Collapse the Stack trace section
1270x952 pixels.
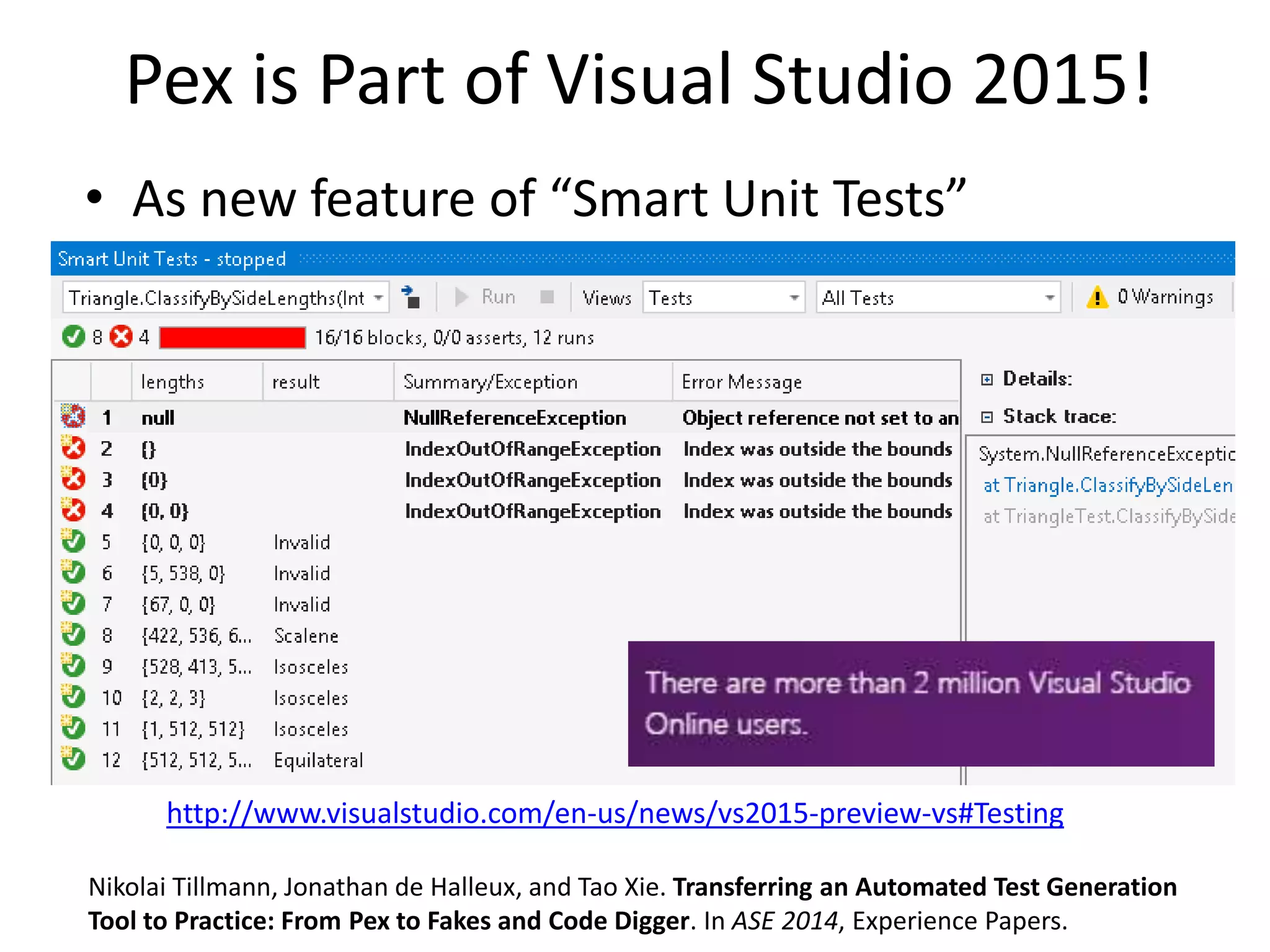987,417
